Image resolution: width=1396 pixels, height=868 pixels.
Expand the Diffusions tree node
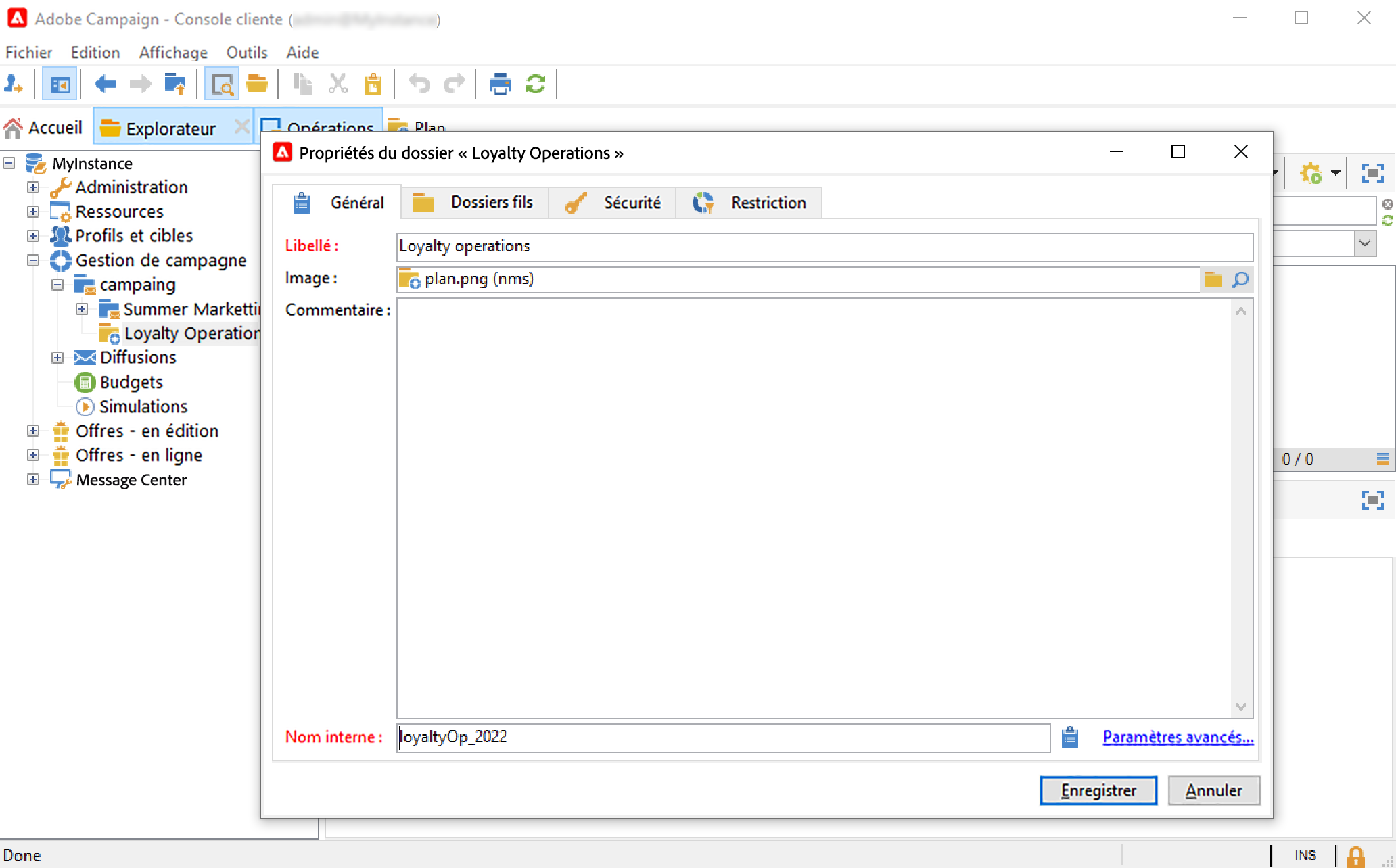pyautogui.click(x=57, y=358)
